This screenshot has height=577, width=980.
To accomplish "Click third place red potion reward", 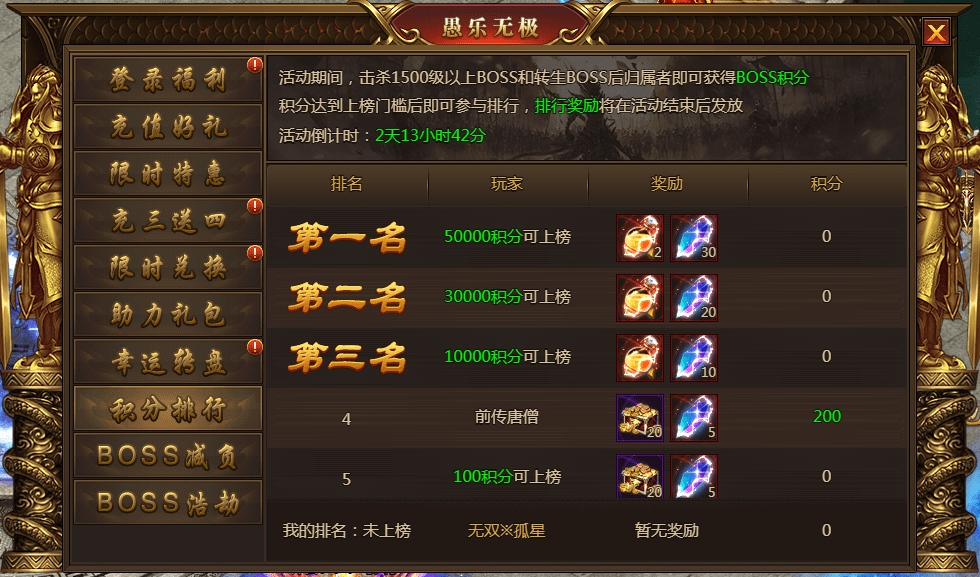I will tap(639, 358).
